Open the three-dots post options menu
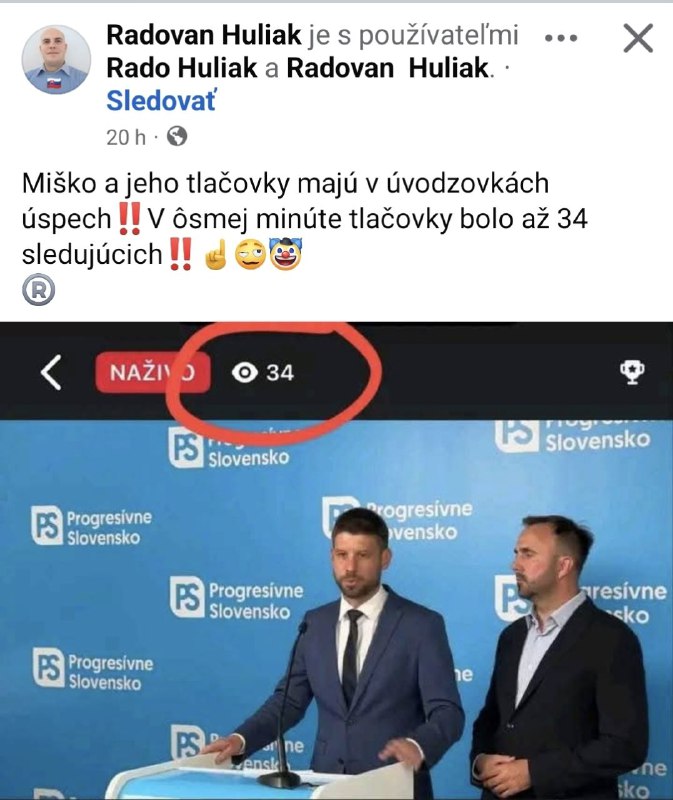Viewport: 673px width, 800px height. point(561,38)
